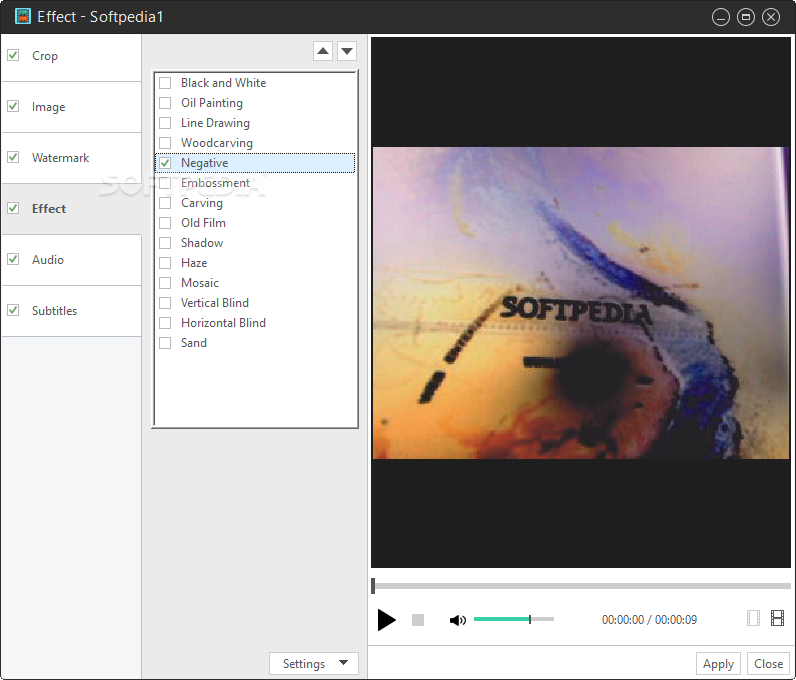The image size is (796, 680).
Task: Mute the audio with the speaker icon
Action: pos(457,620)
